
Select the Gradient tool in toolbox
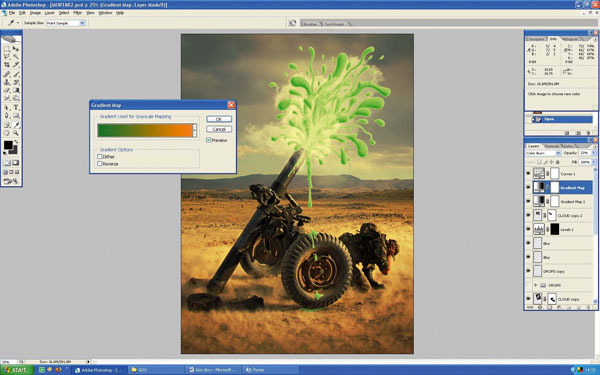(x=16, y=90)
